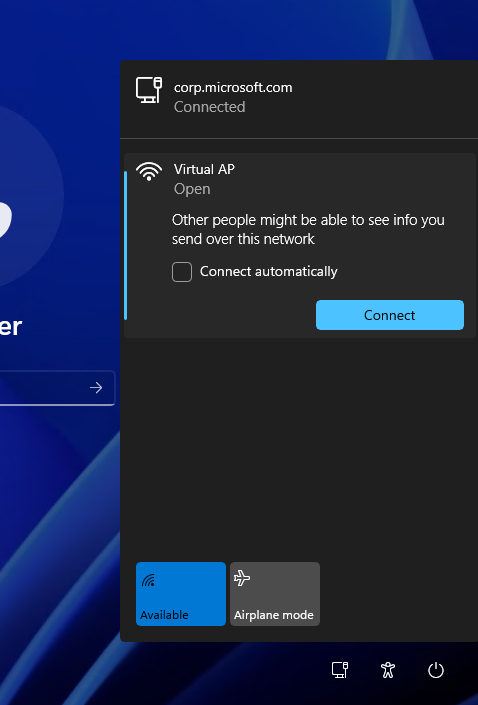This screenshot has width=478, height=705.
Task: Select the corp.microsoft.com connected network entry
Action: click(299, 97)
